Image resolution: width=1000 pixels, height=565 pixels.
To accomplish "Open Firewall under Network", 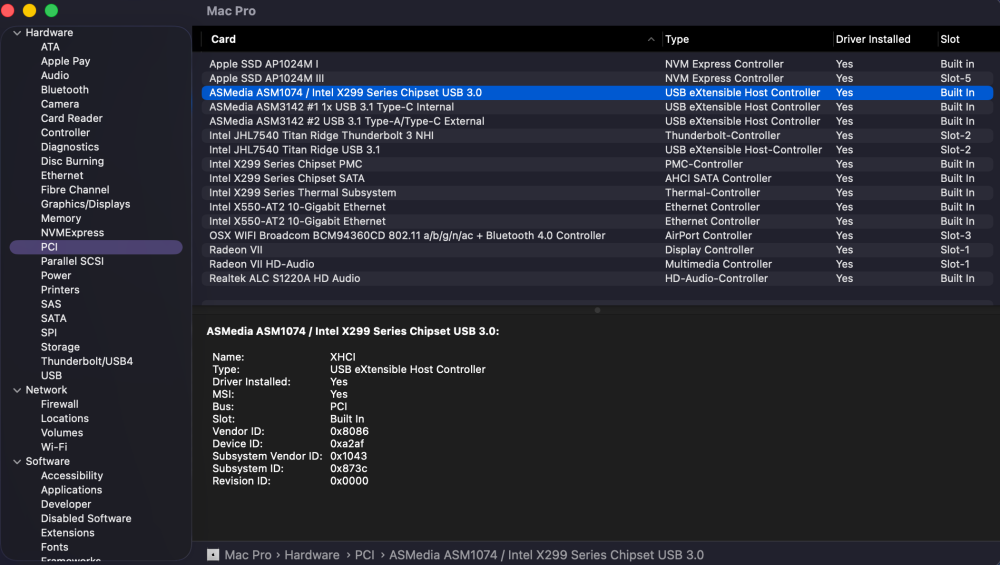I will coord(60,404).
